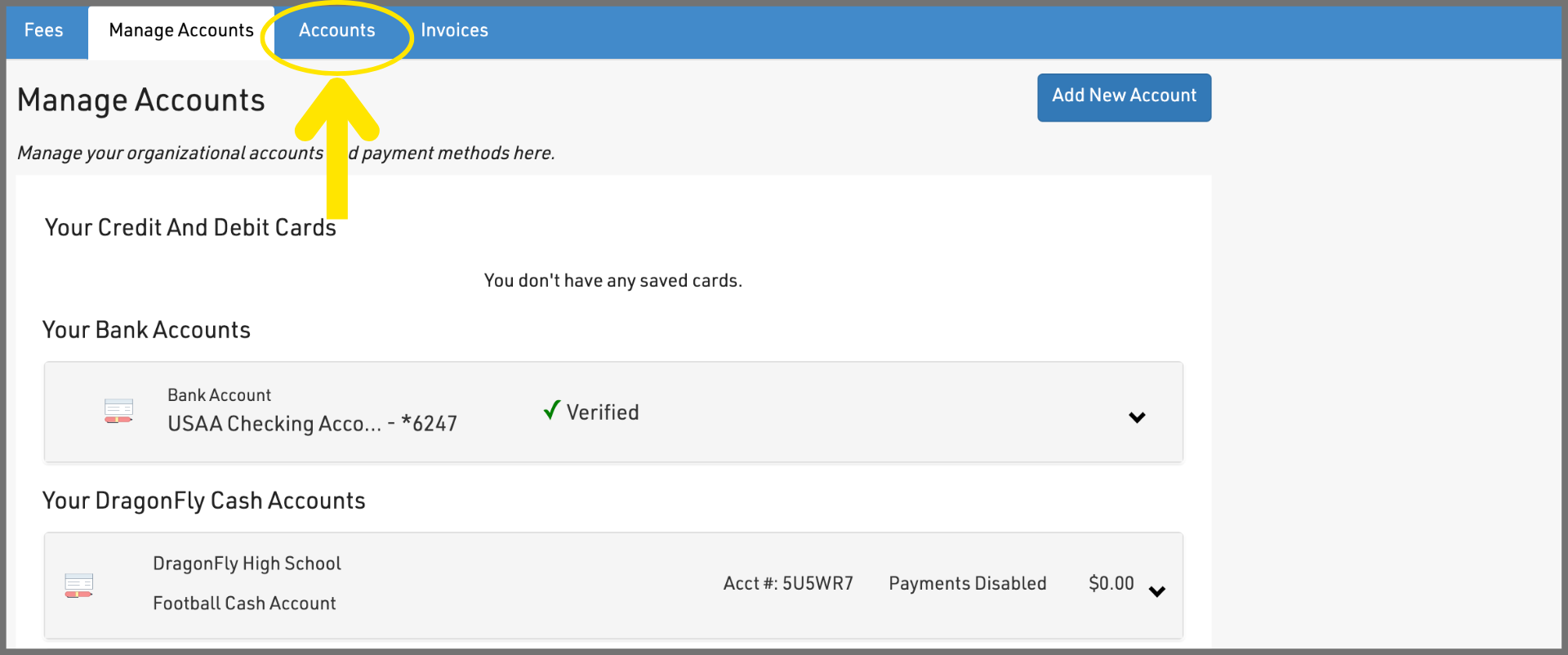Screen dimensions: 1568x655
Task: Select the Manage Accounts tab
Action: pos(181,30)
